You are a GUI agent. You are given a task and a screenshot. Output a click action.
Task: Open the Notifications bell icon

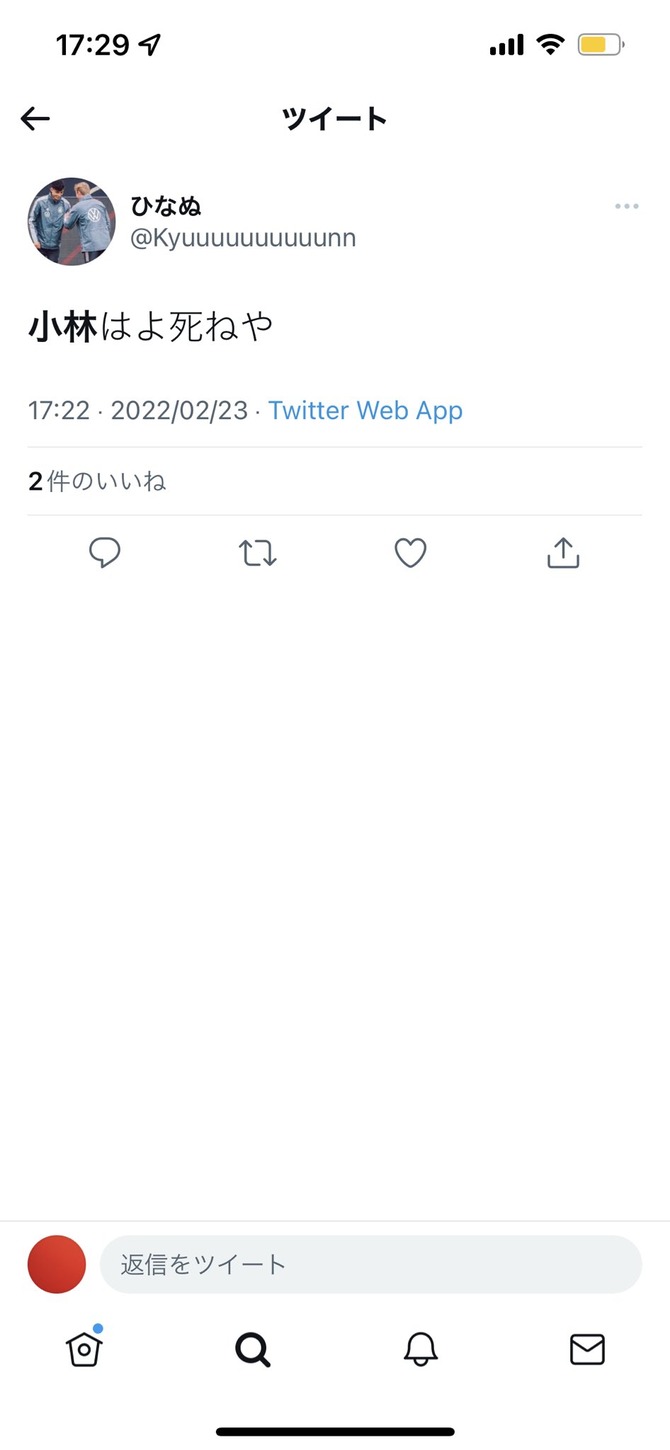pyautogui.click(x=420, y=1350)
